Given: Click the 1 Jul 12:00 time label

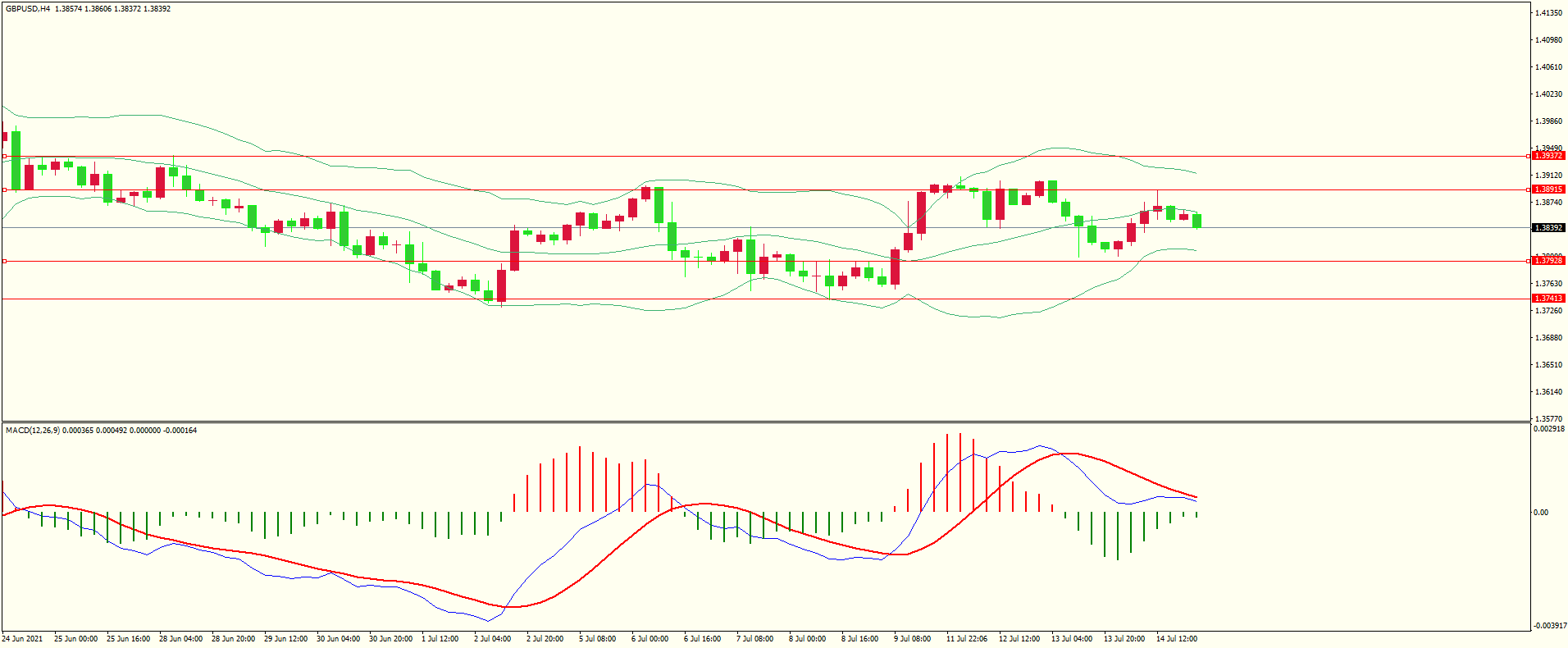Looking at the screenshot, I should pos(440,639).
